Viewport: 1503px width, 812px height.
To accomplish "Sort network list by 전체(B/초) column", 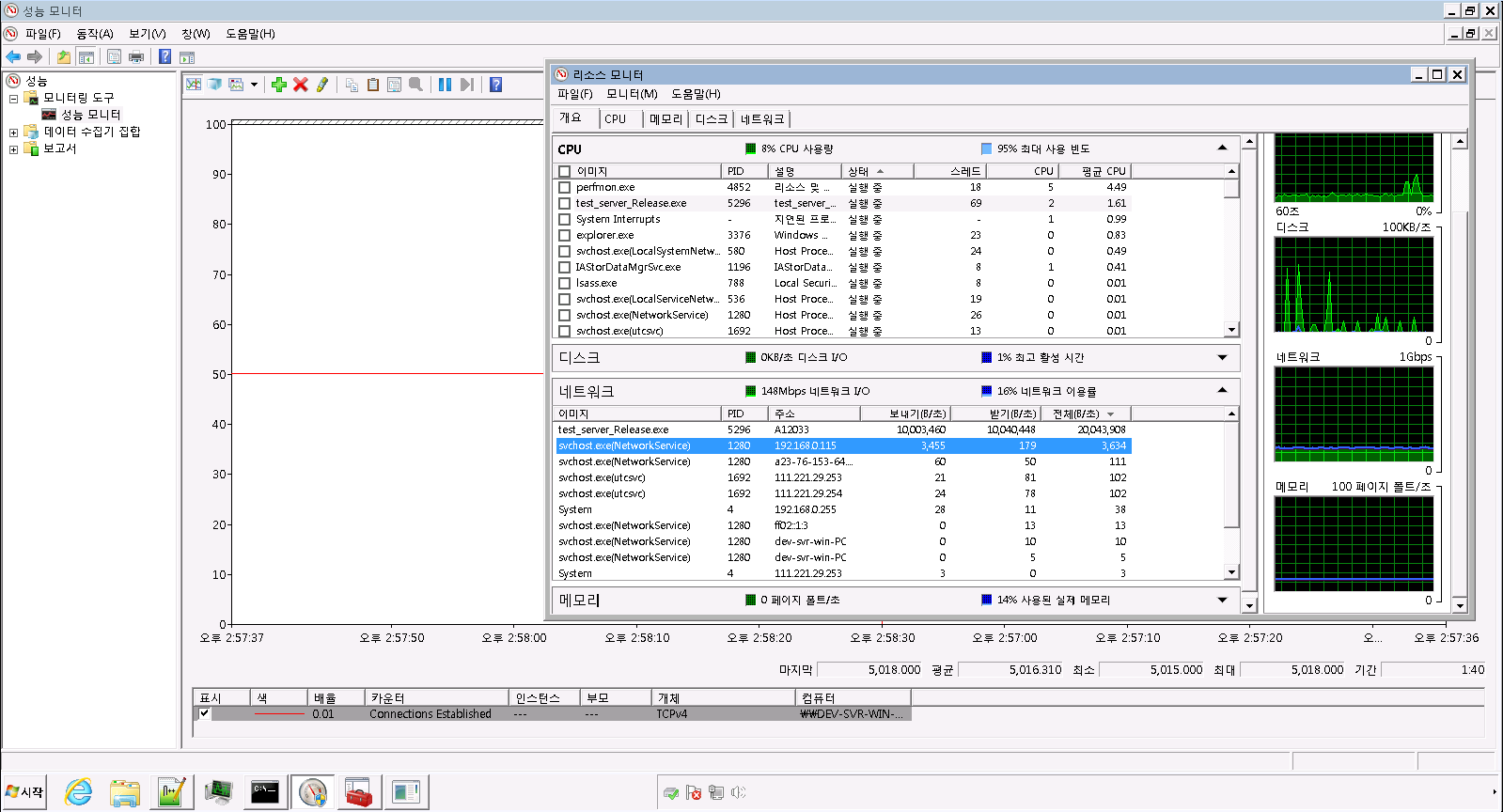I will click(1086, 414).
